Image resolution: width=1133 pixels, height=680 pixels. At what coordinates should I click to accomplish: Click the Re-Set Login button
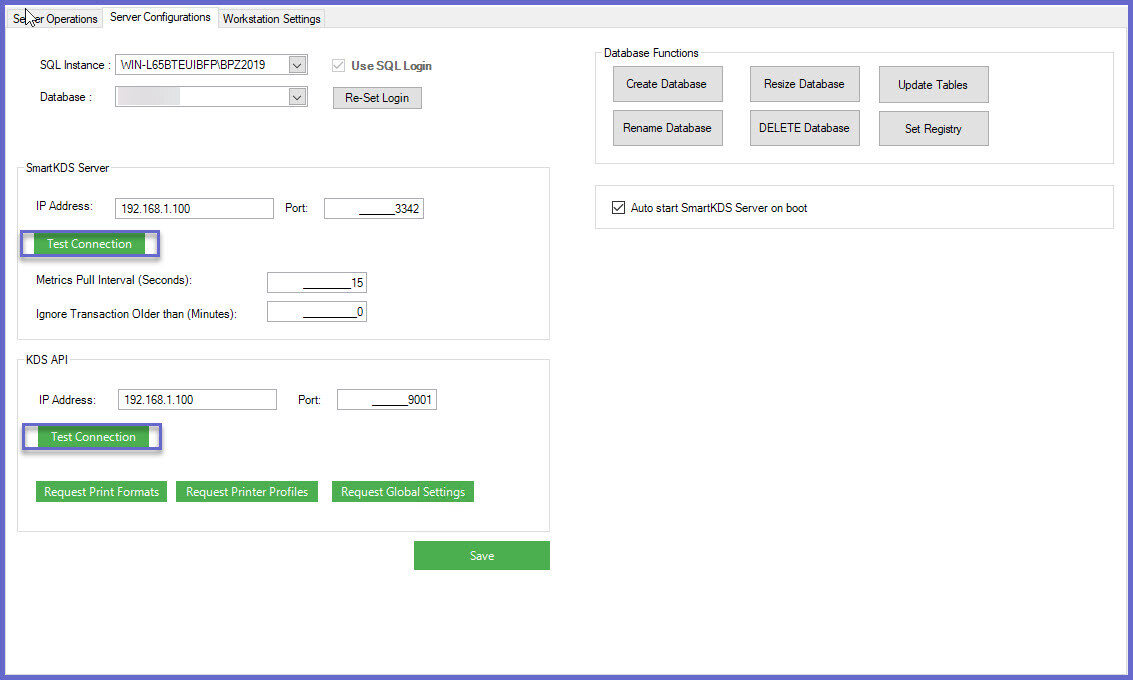[x=377, y=98]
